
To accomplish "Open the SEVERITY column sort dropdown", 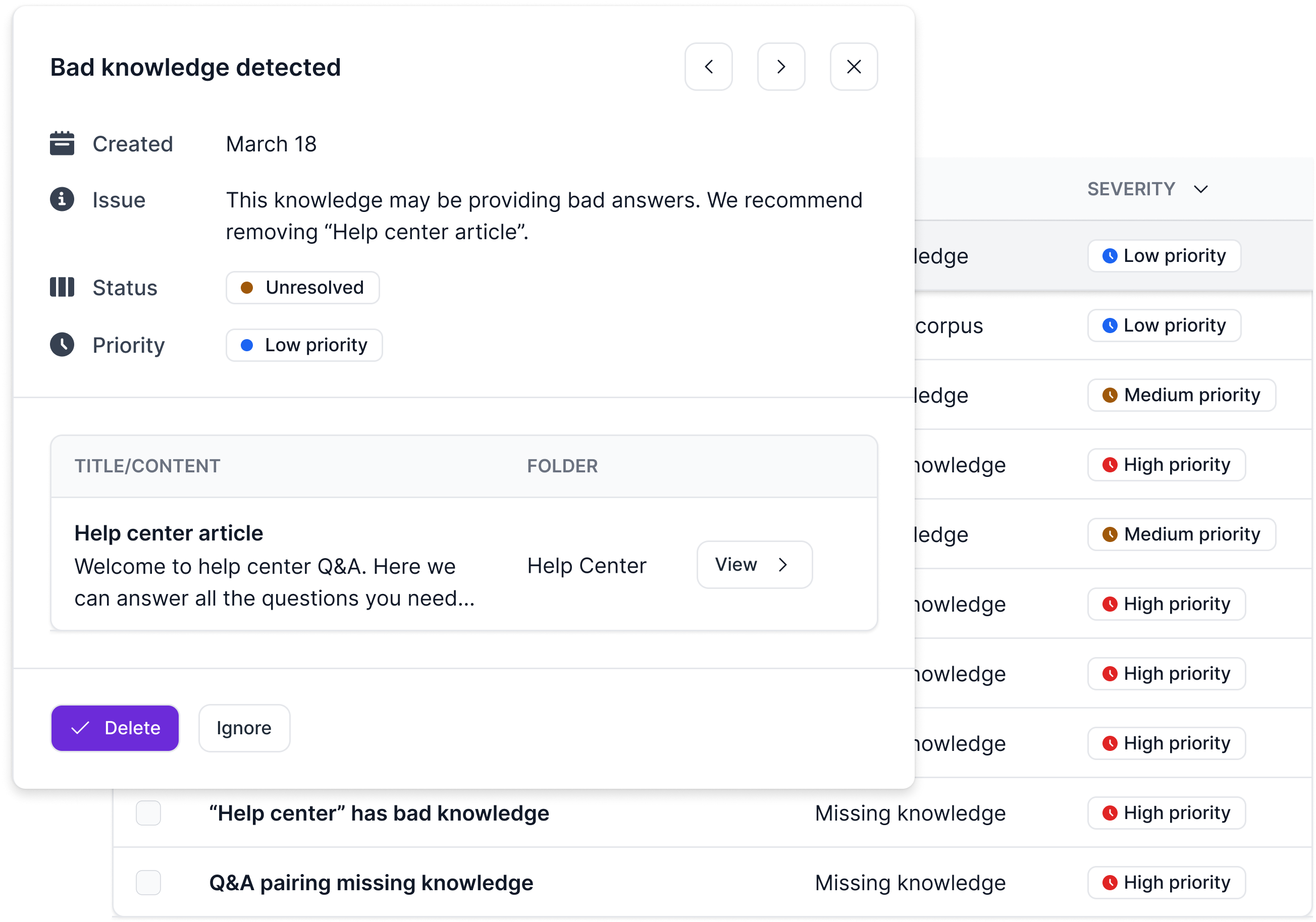I will click(x=1201, y=189).
